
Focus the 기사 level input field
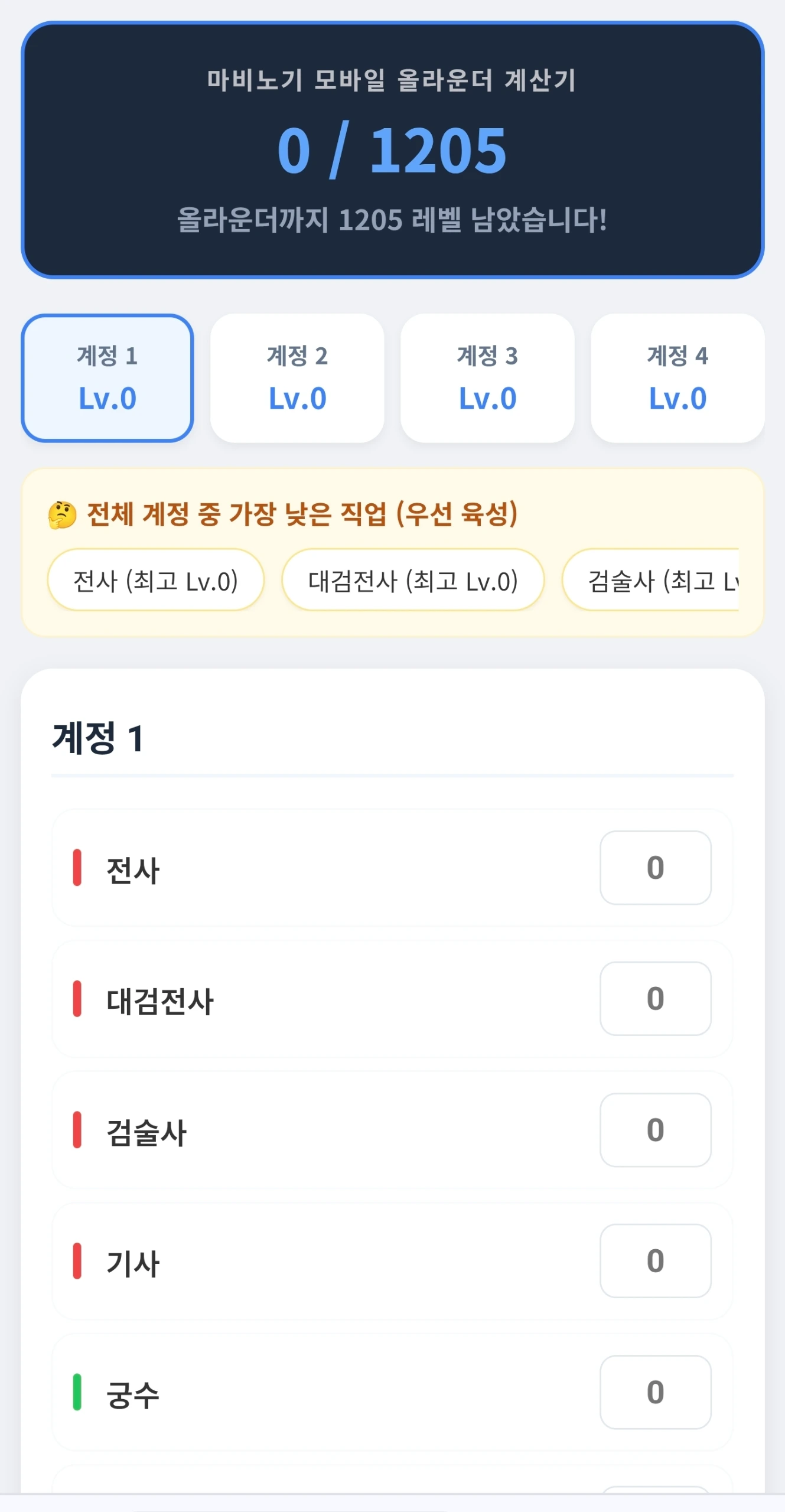[656, 1261]
